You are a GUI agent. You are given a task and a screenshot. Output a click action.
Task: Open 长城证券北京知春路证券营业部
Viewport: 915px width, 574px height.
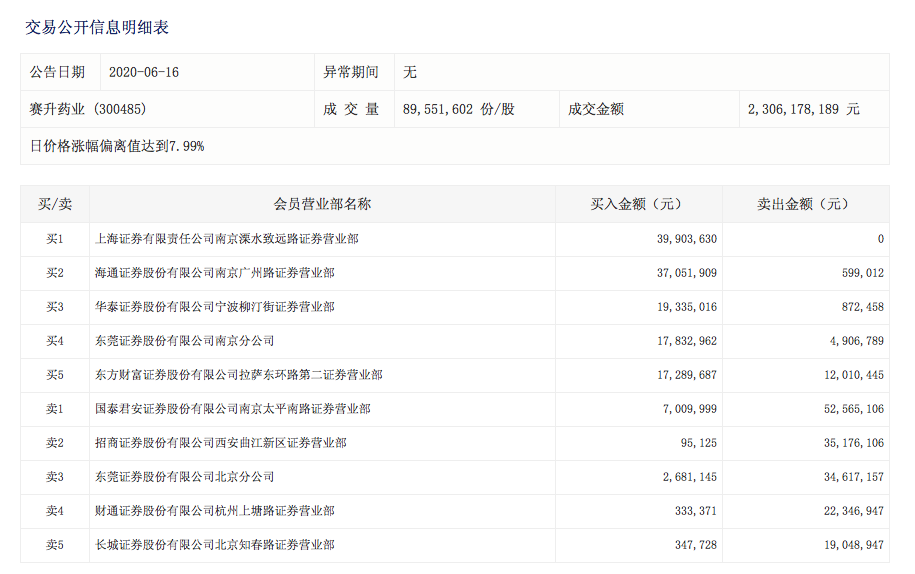(x=215, y=545)
